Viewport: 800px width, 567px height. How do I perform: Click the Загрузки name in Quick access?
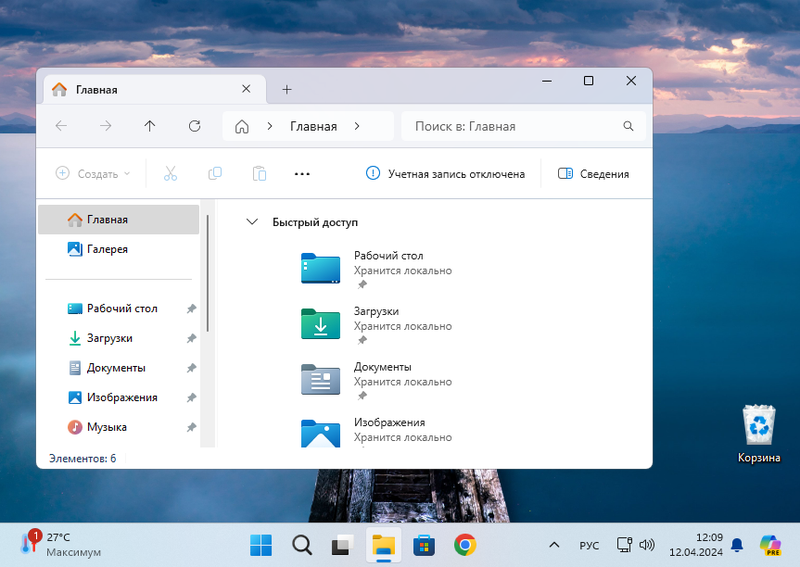coord(376,311)
